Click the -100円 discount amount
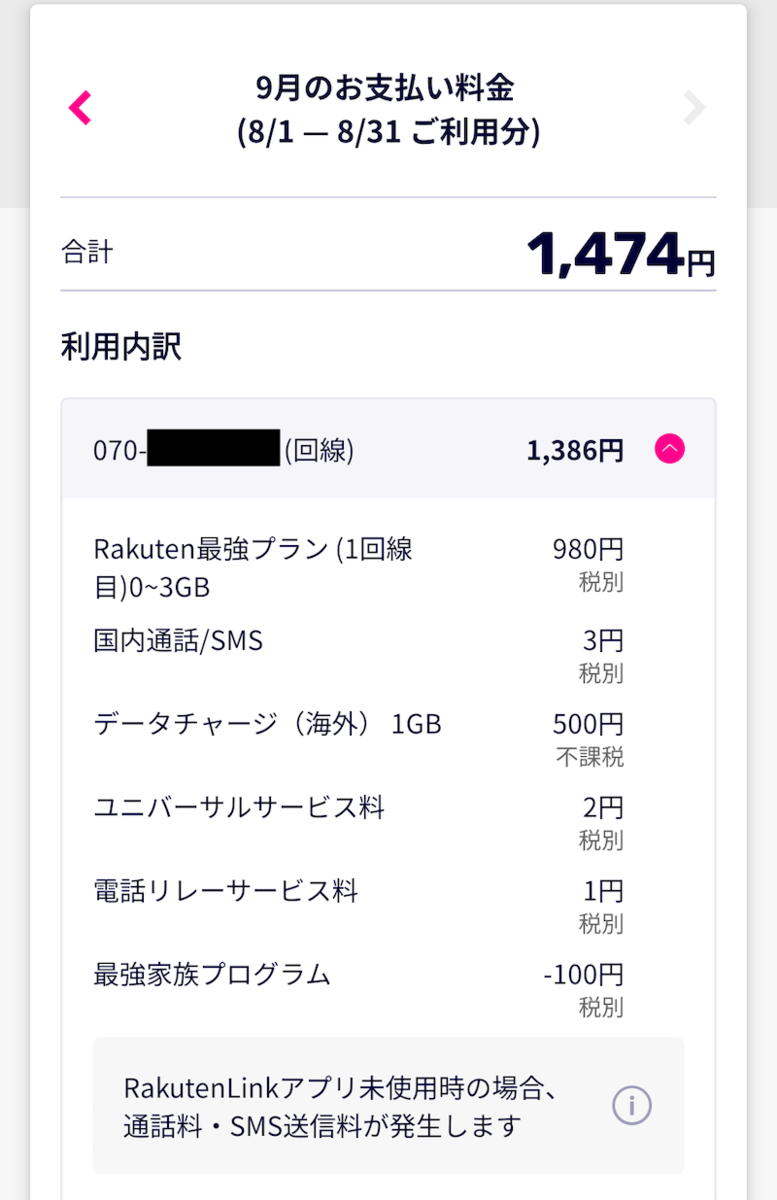Viewport: 777px width, 1200px height. click(x=583, y=974)
